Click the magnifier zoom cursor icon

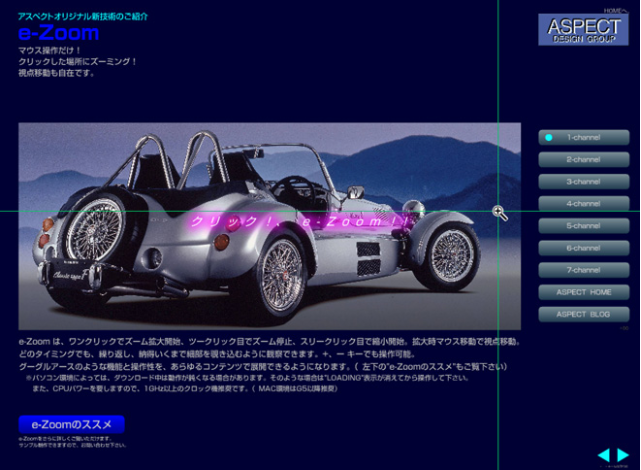500,213
